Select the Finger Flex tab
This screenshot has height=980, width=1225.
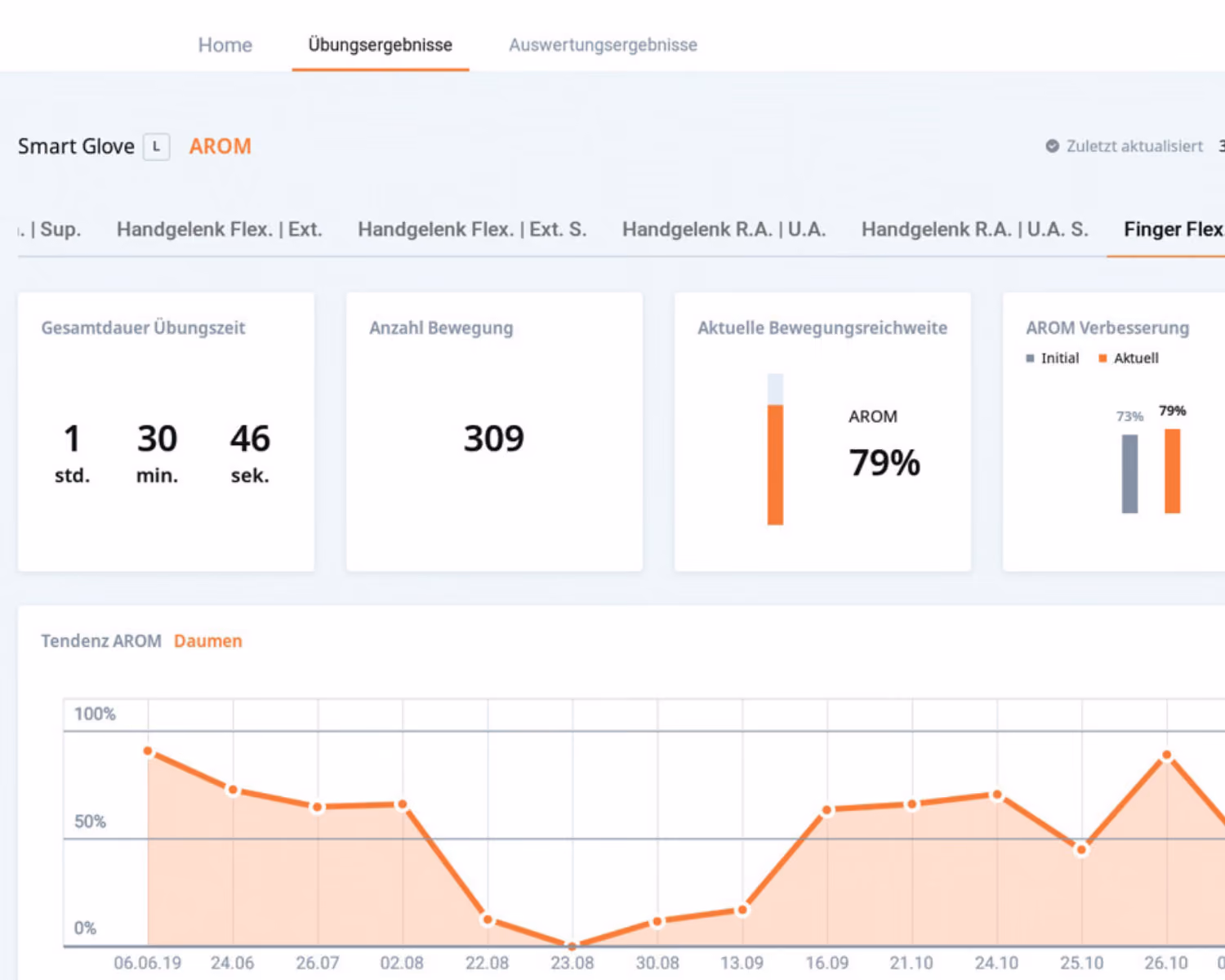(1174, 229)
